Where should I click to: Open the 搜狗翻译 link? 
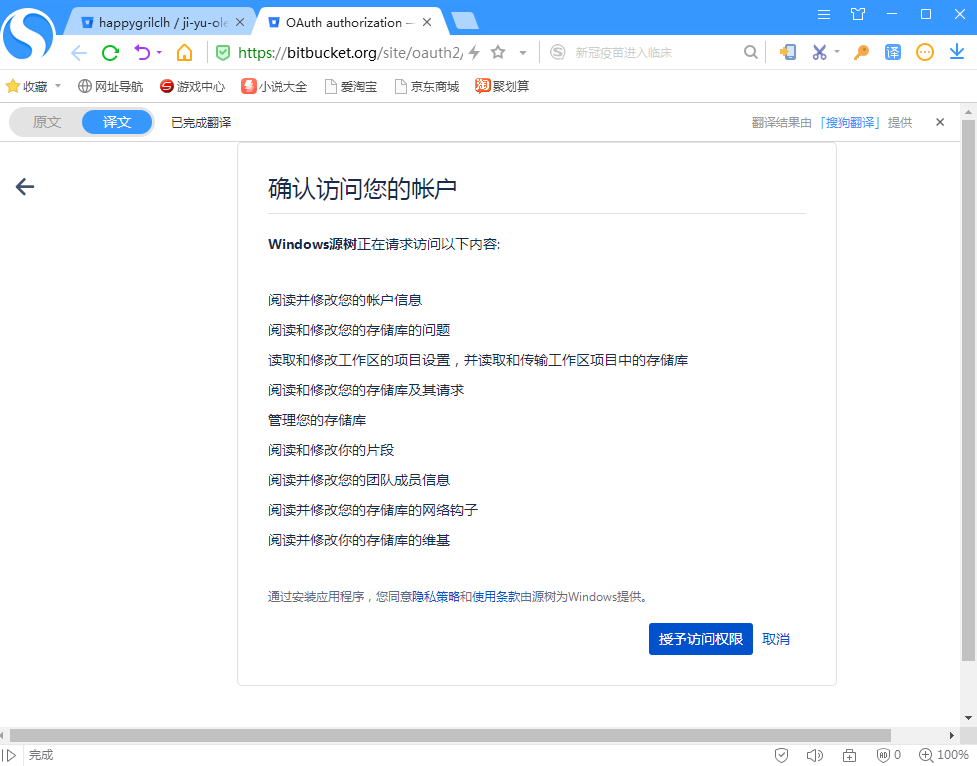850,123
